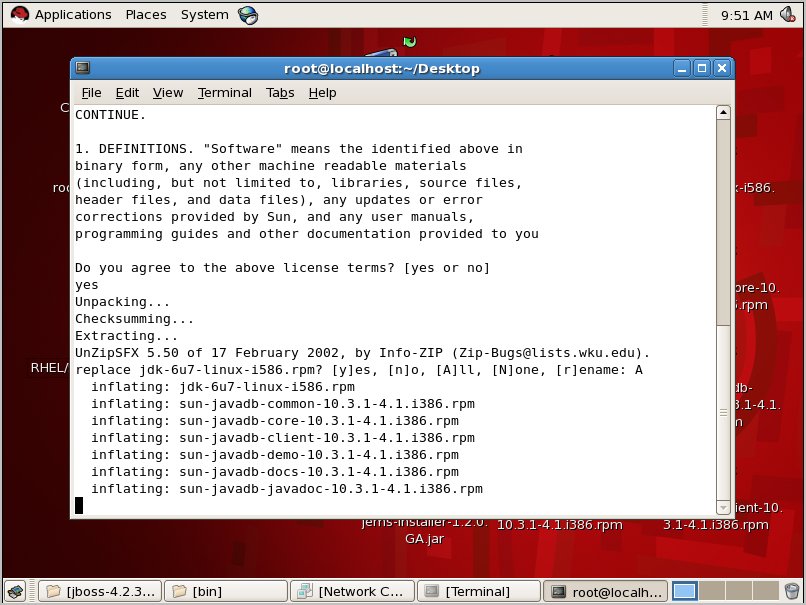Viewport: 806px width, 605px height.
Task: Switch to Network C... taskbar button
Action: click(352, 591)
